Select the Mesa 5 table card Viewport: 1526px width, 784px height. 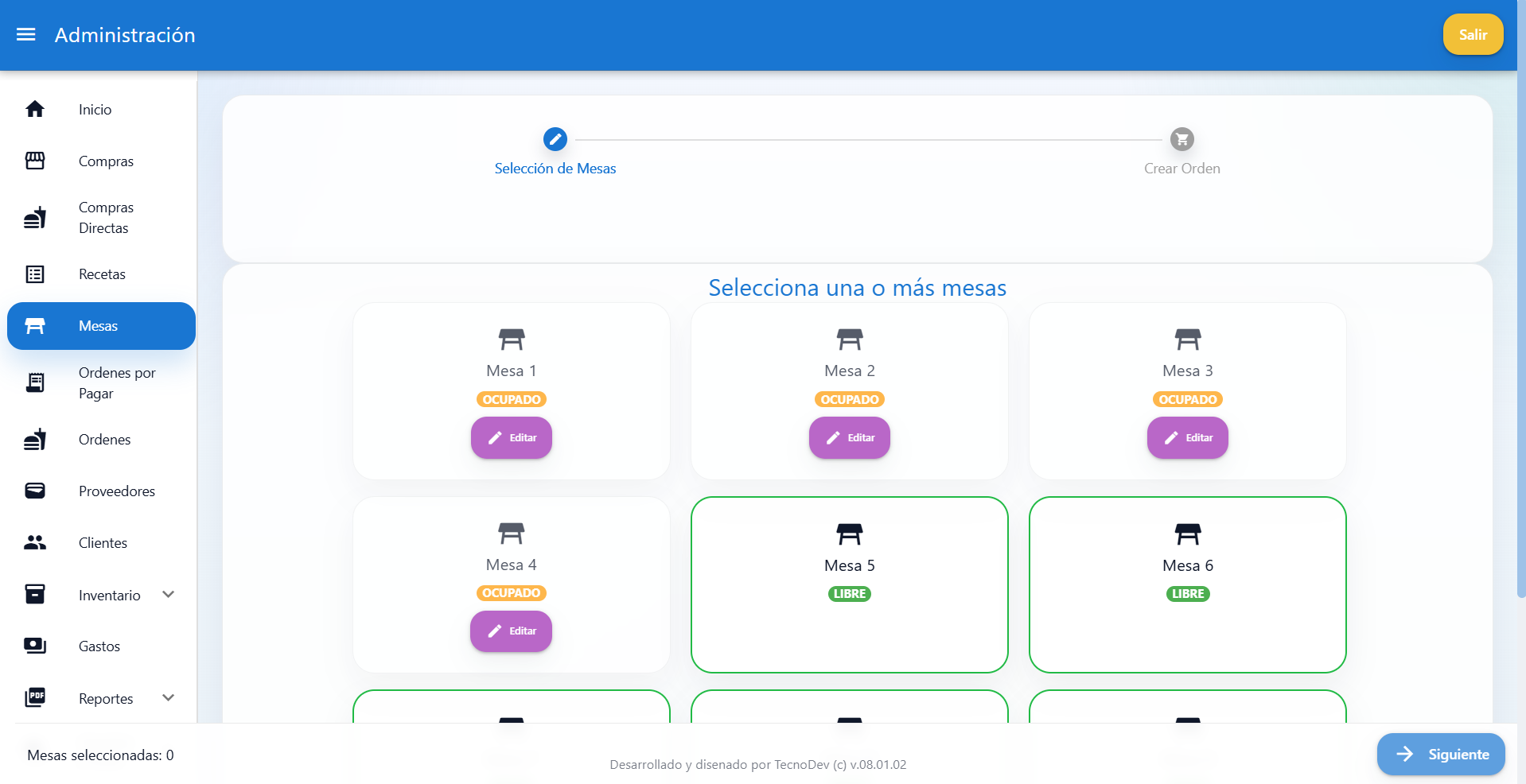click(x=850, y=584)
